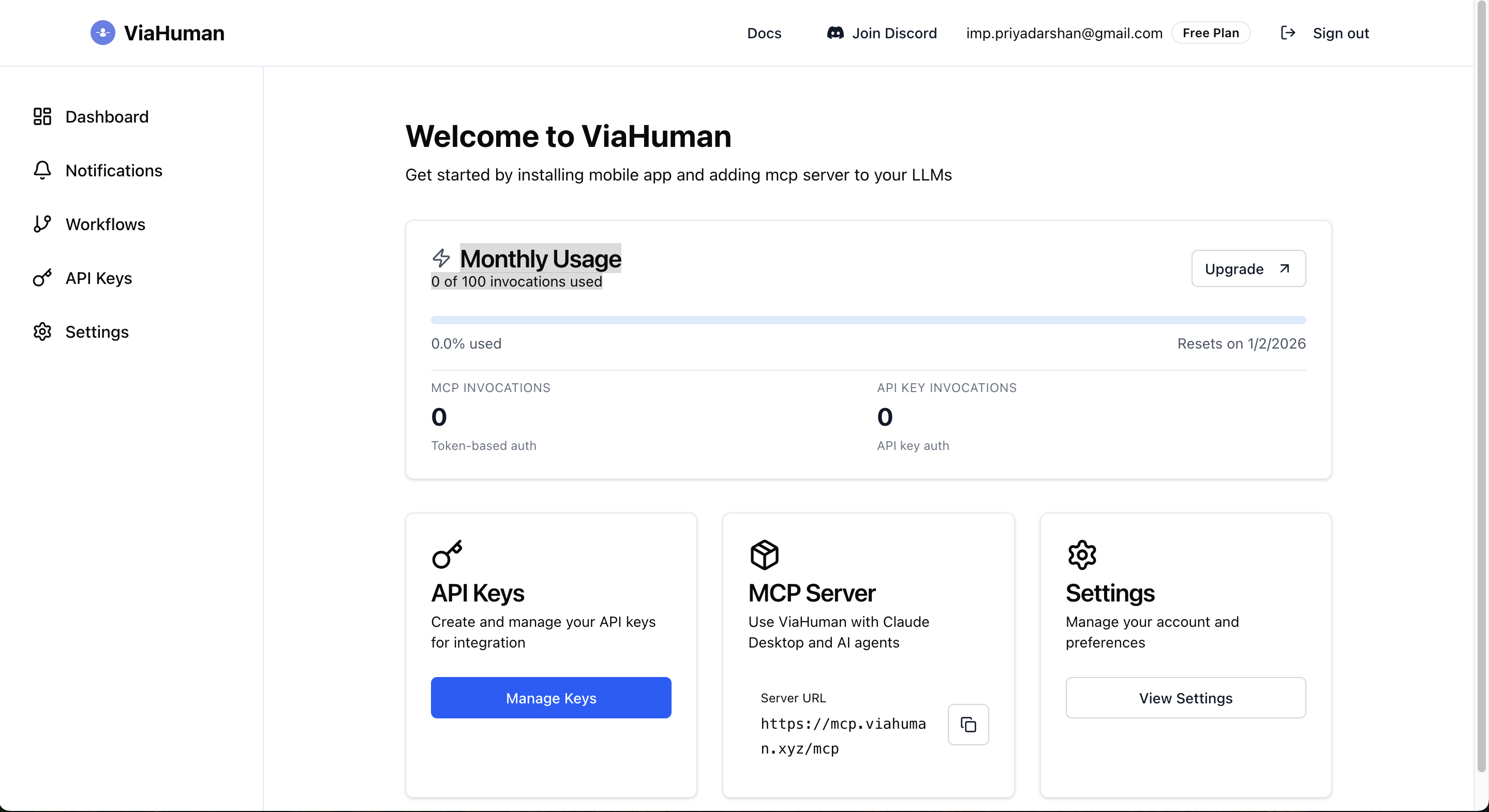Click the Discord icon in the header

(834, 33)
